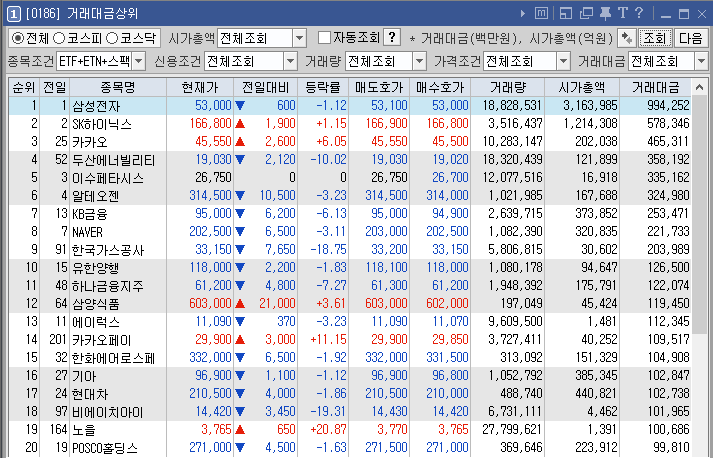Select the 한국가스공사 row
Screen dimensions: 713x458
coord(350,250)
